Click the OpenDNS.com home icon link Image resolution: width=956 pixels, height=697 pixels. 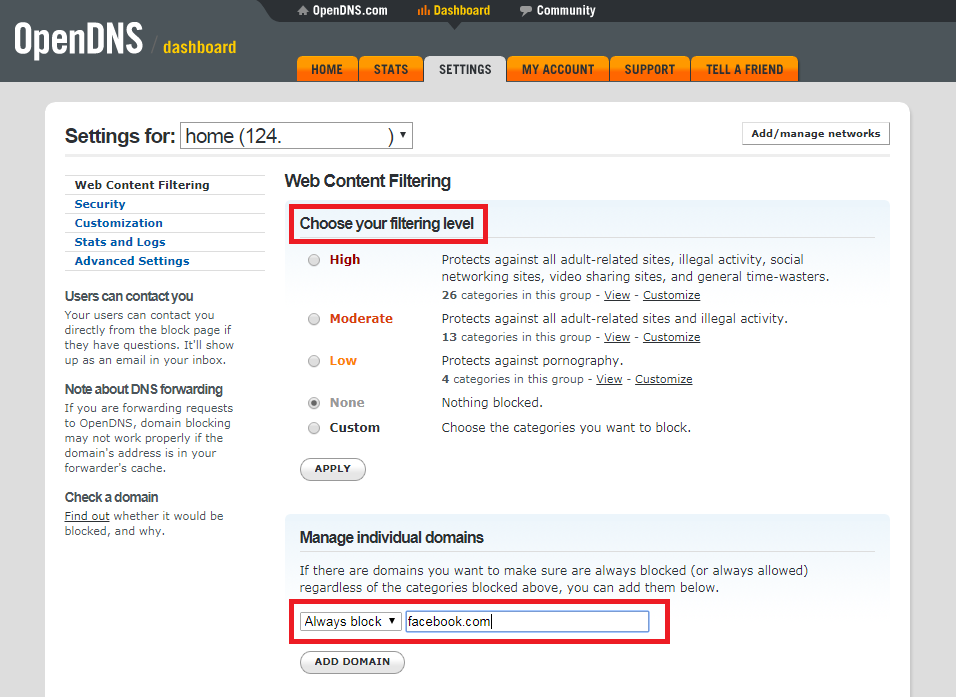[x=304, y=11]
